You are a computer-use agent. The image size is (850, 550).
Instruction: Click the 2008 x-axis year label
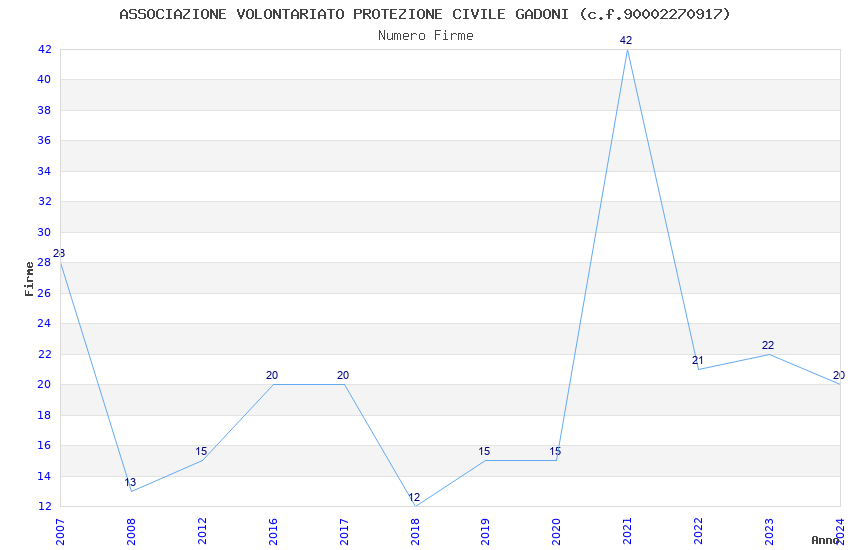click(131, 532)
